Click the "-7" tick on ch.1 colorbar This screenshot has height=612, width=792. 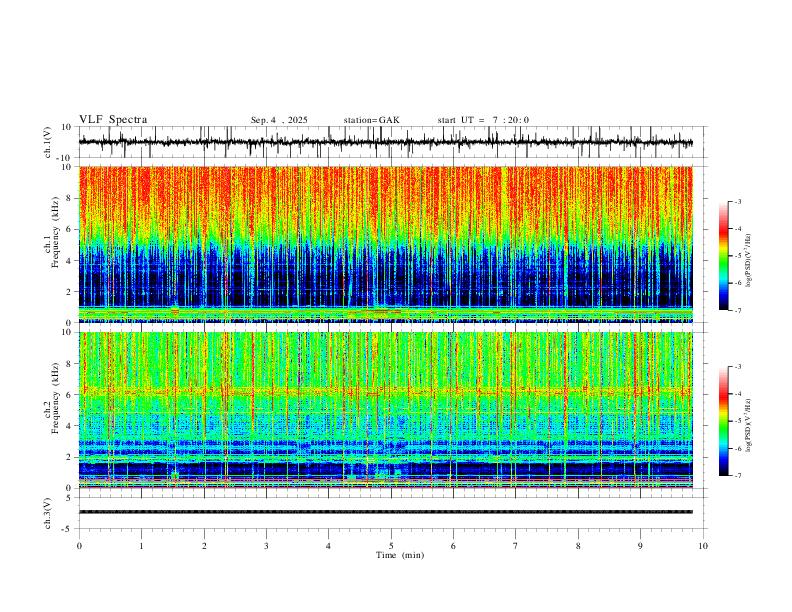click(737, 310)
